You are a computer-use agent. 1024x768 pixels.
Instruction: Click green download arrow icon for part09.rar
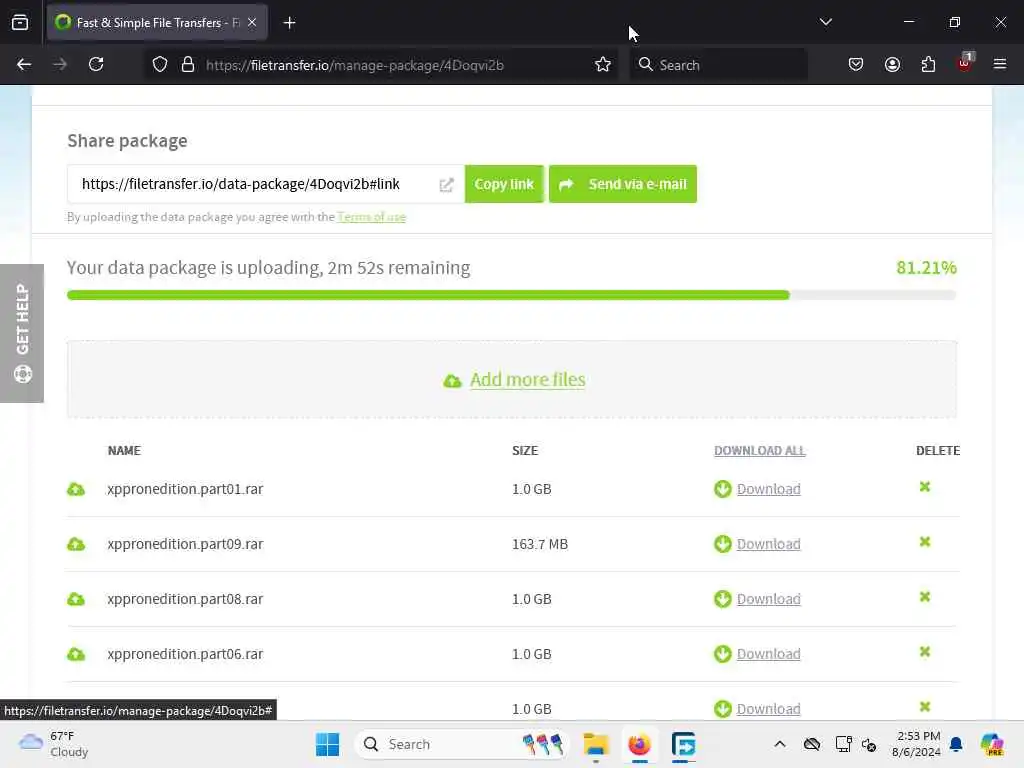[722, 544]
